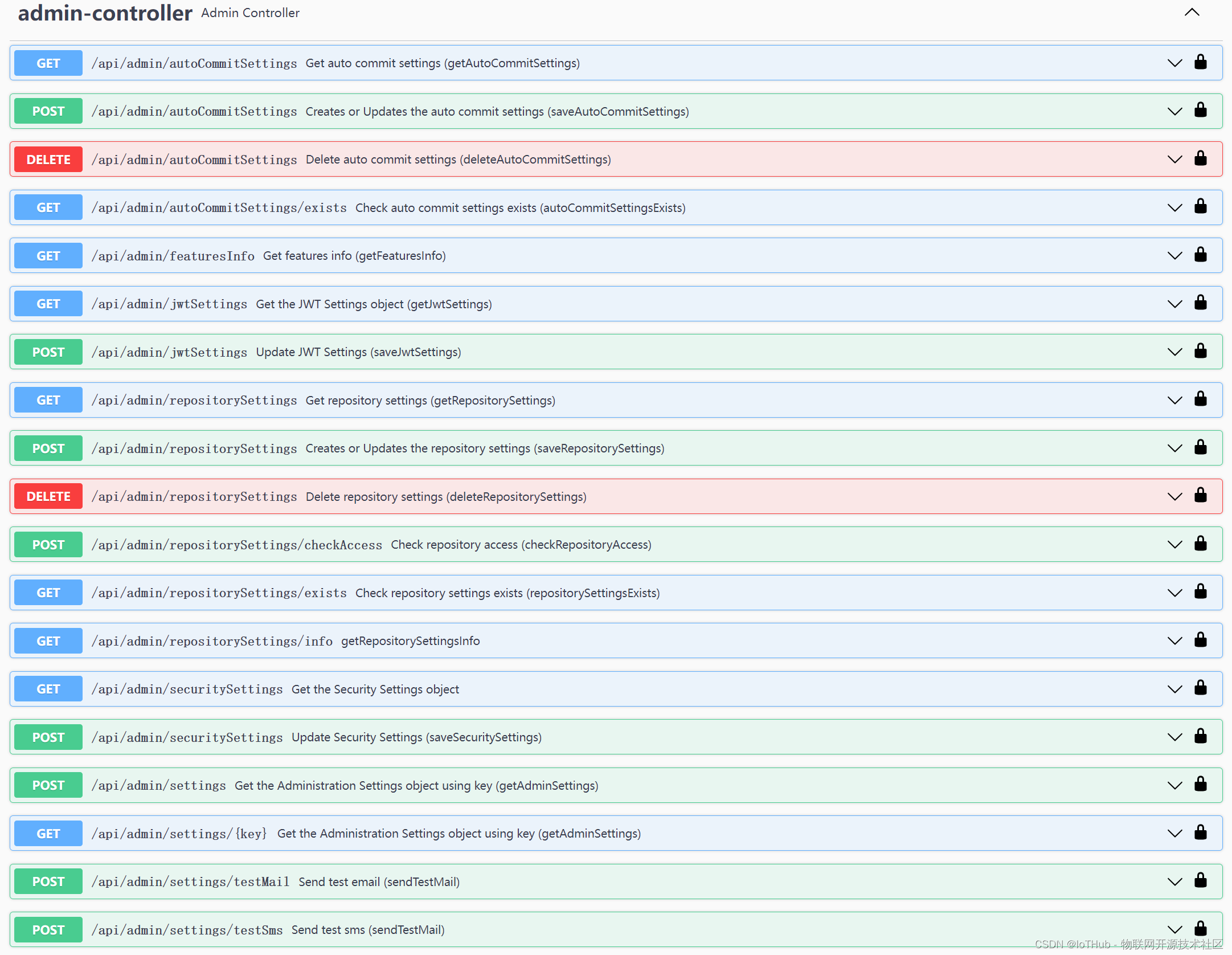Click the admin-controller section heading
Screen dimensions: 1232x955
coord(105,13)
